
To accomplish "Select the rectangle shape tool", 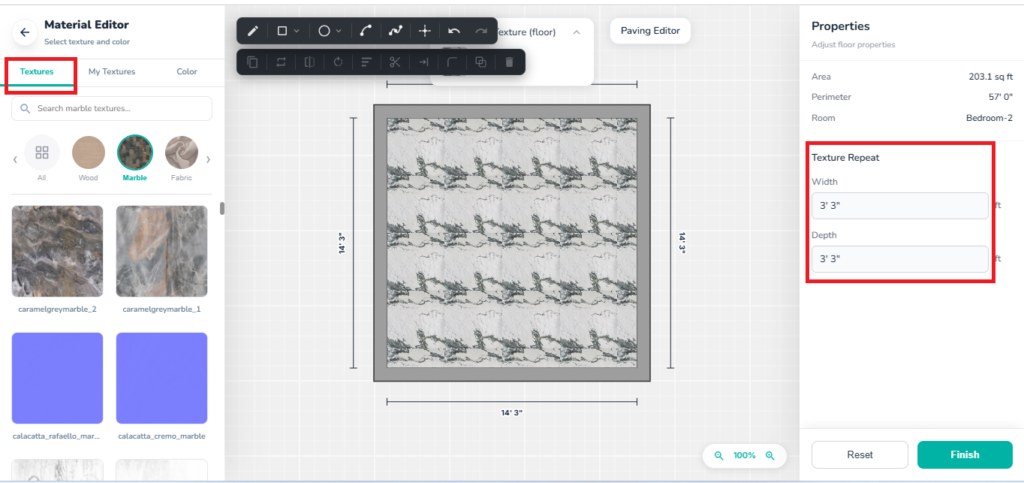I will tap(282, 31).
